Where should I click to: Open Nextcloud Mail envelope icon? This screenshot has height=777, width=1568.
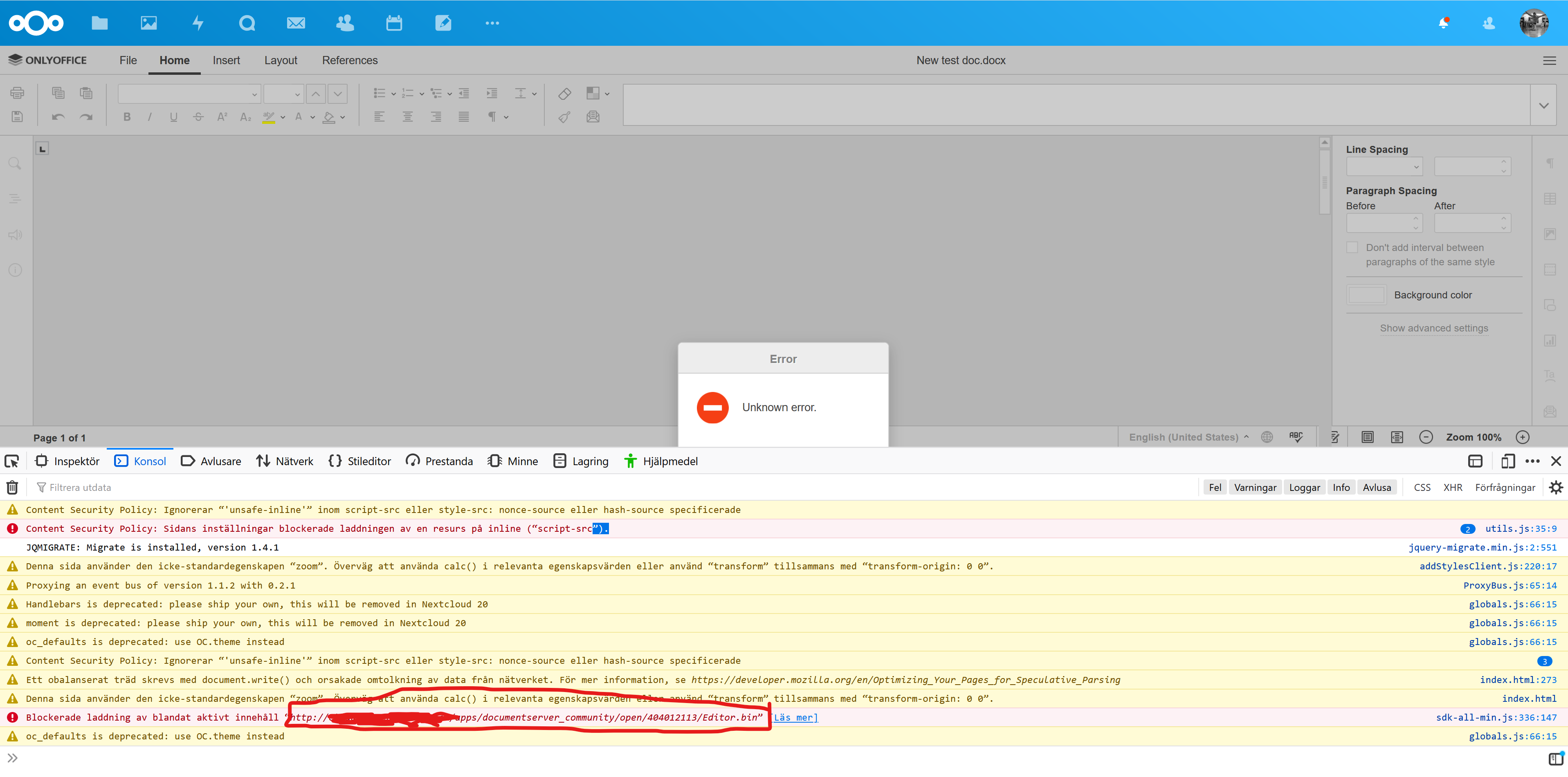click(296, 23)
